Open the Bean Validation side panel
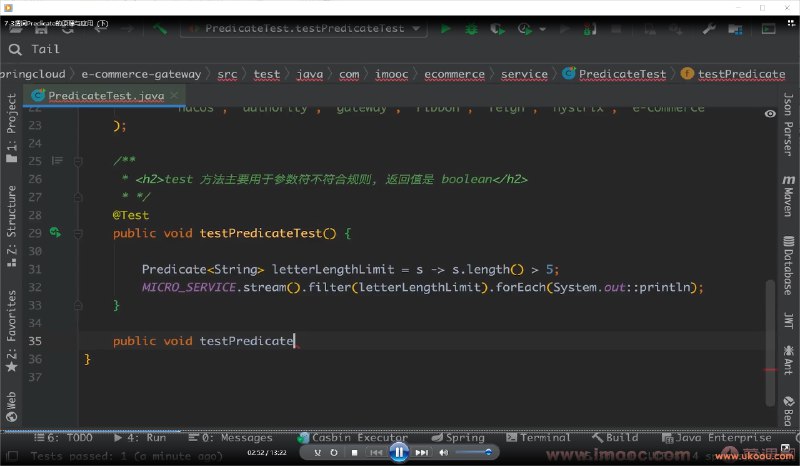 click(789, 411)
